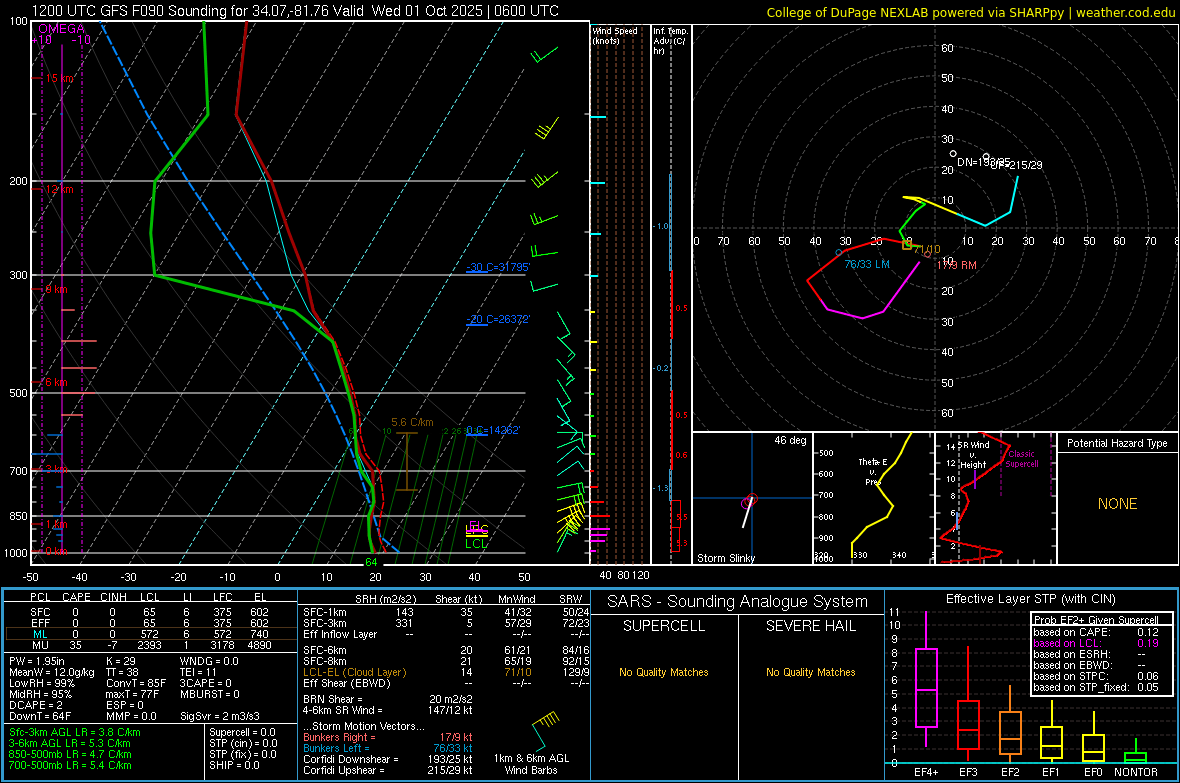The width and height of the screenshot is (1180, 783).
Task: Click the College of DuPage NEXLAB credit line
Action: coord(971,12)
